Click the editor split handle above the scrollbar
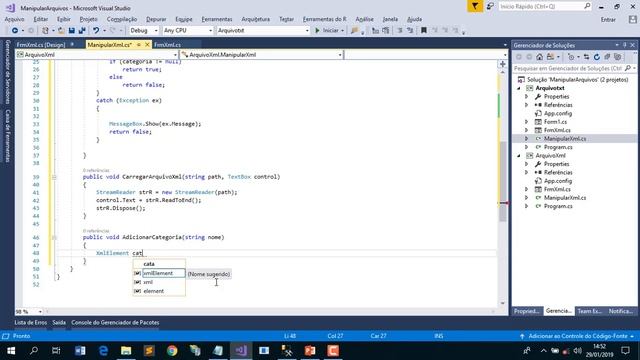This screenshot has height=360, width=640. 502,64
